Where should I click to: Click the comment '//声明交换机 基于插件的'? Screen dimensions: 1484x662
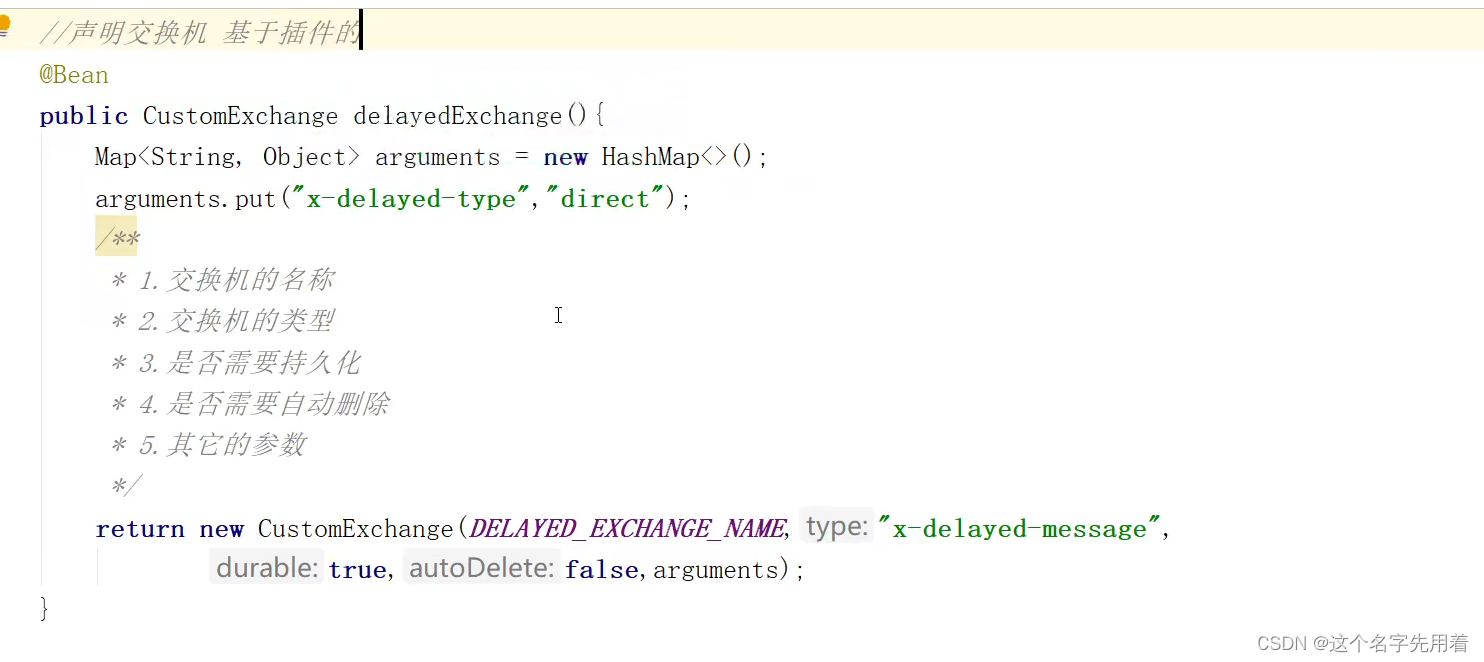pos(199,33)
